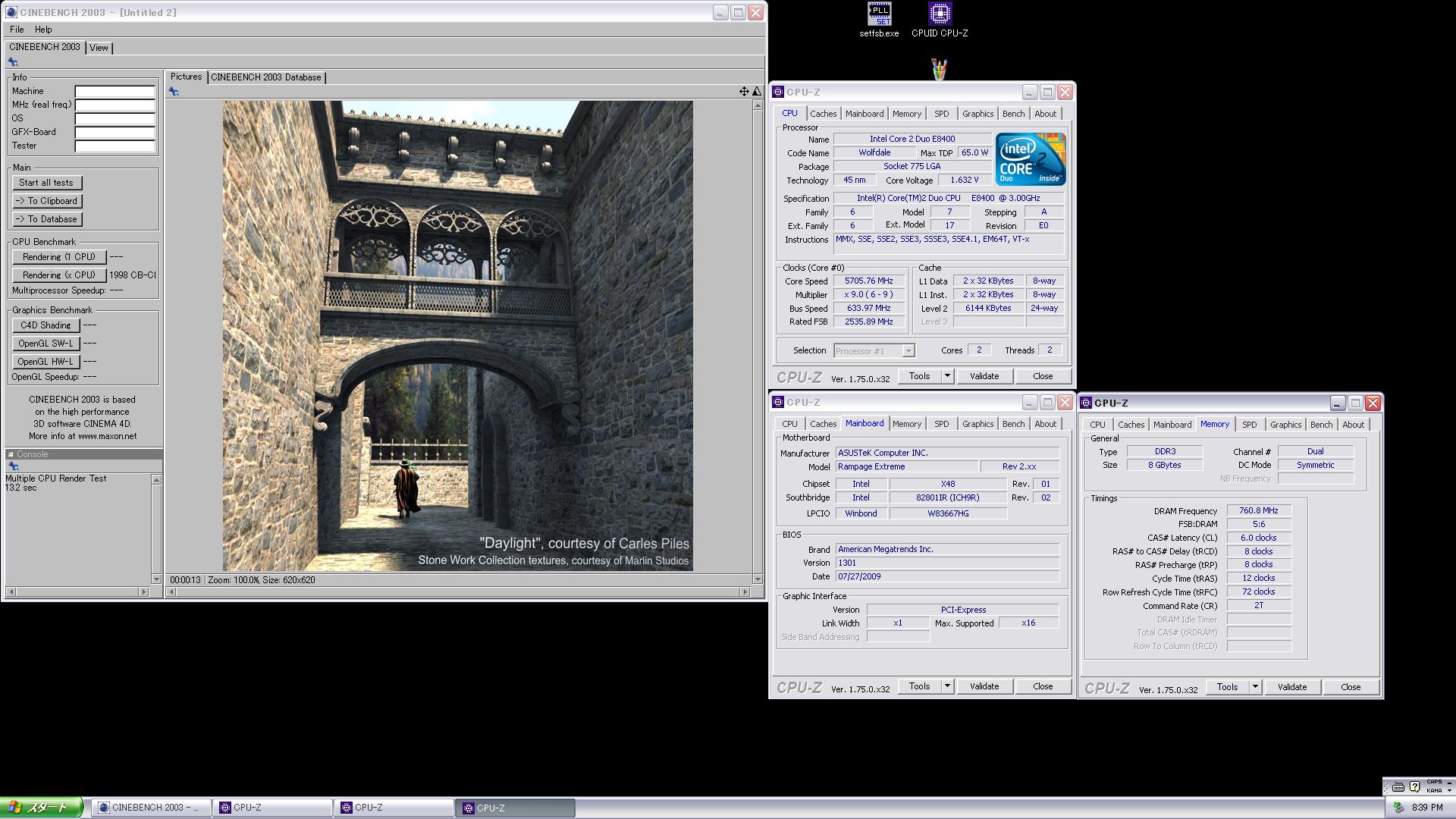Click the Rampage Extreme model field

point(906,466)
